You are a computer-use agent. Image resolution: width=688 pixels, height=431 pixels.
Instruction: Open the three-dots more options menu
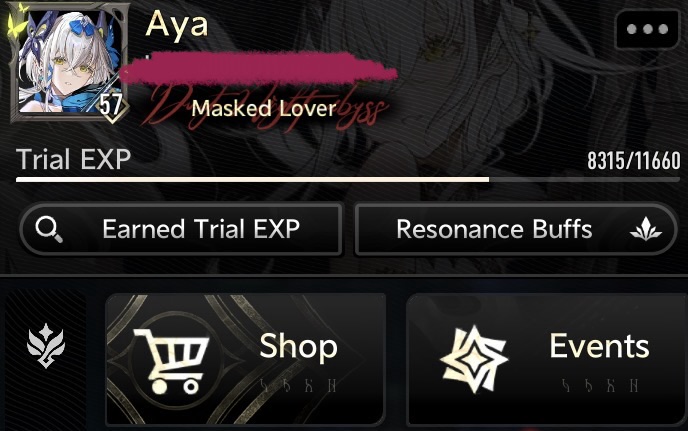click(647, 29)
